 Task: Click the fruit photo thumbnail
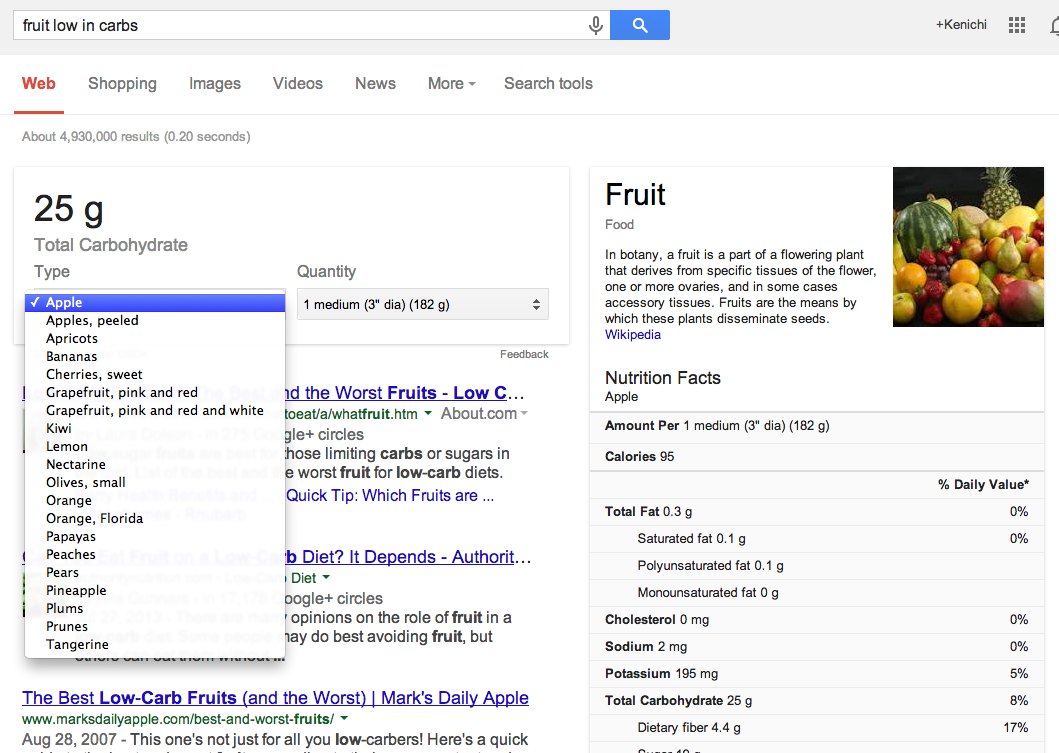coord(968,247)
